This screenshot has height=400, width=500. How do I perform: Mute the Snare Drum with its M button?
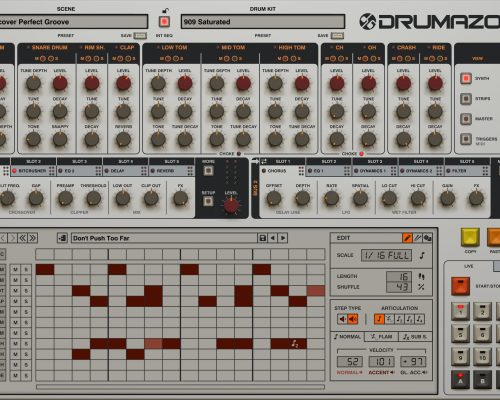42,59
